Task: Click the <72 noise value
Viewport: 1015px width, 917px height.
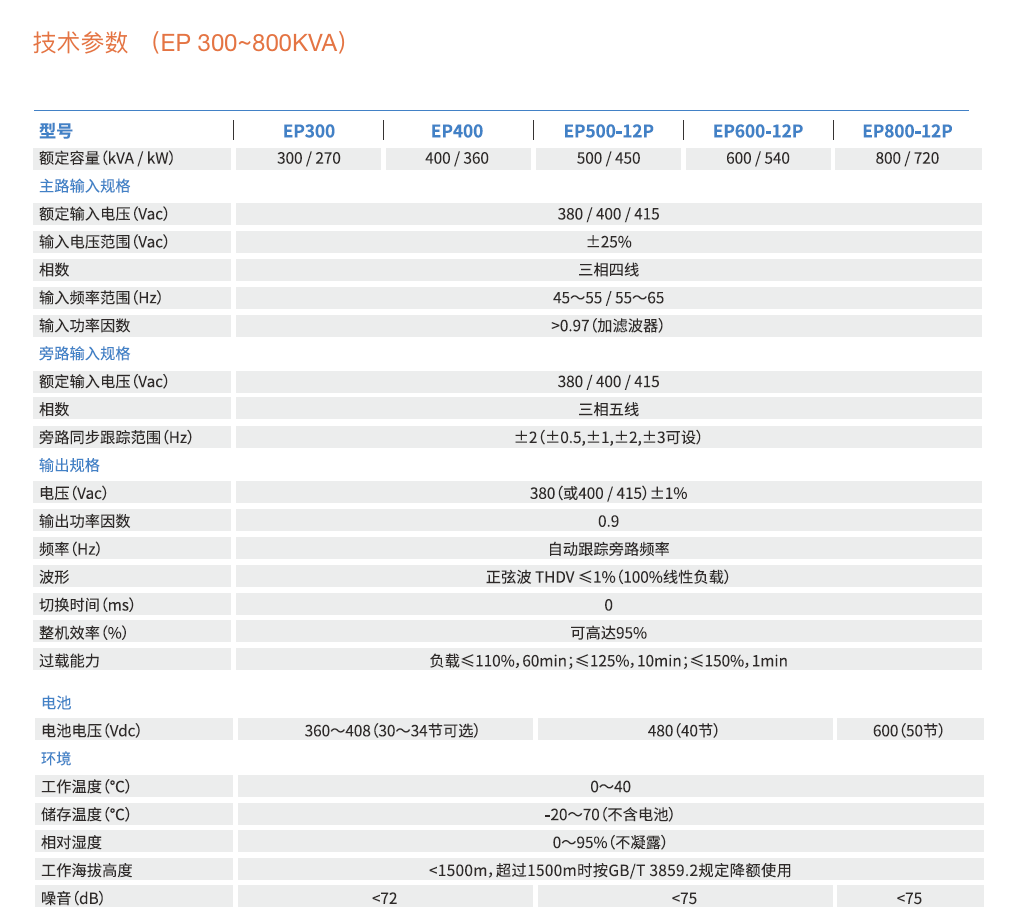Action: tap(385, 898)
